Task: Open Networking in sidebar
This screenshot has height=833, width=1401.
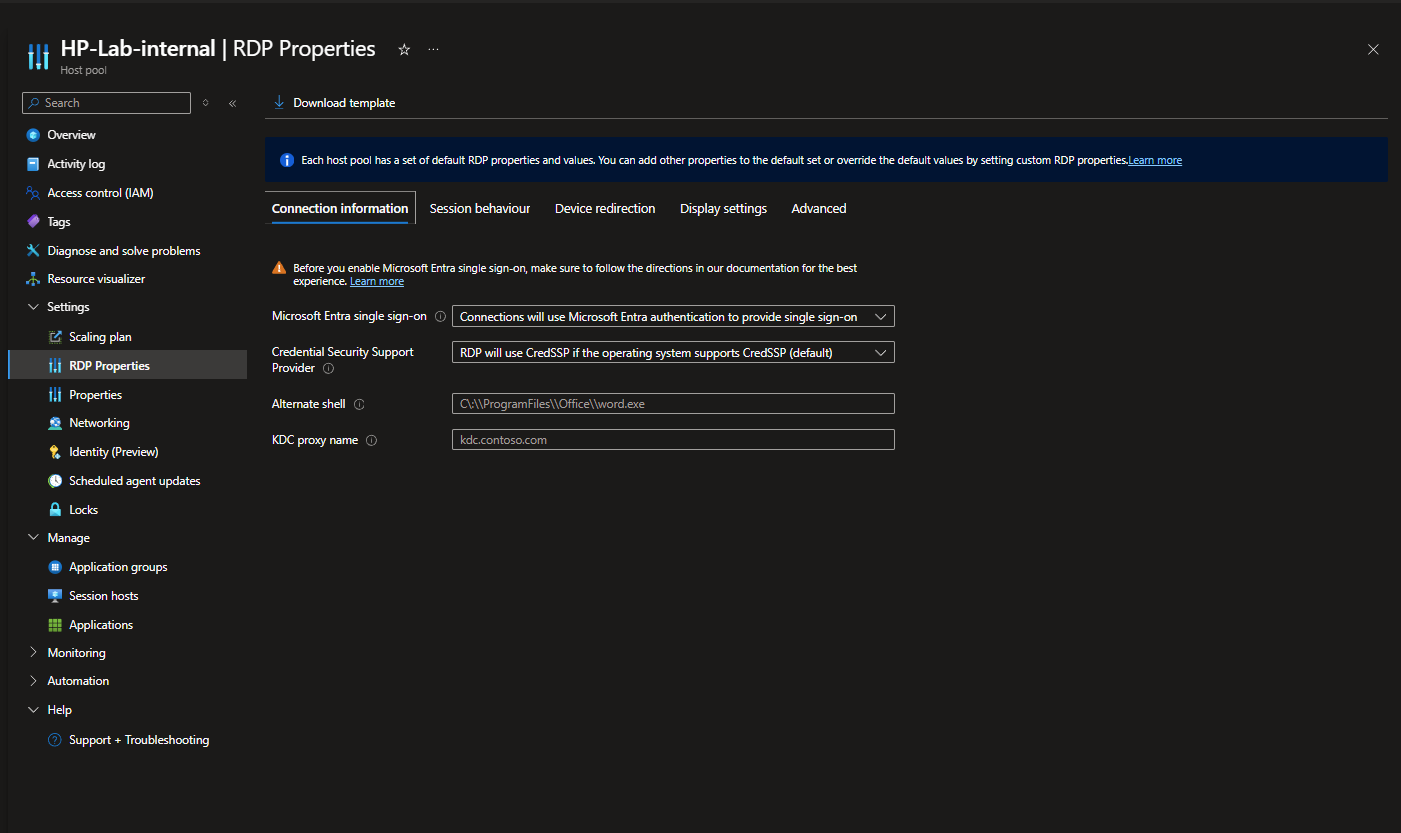Action: coord(99,423)
